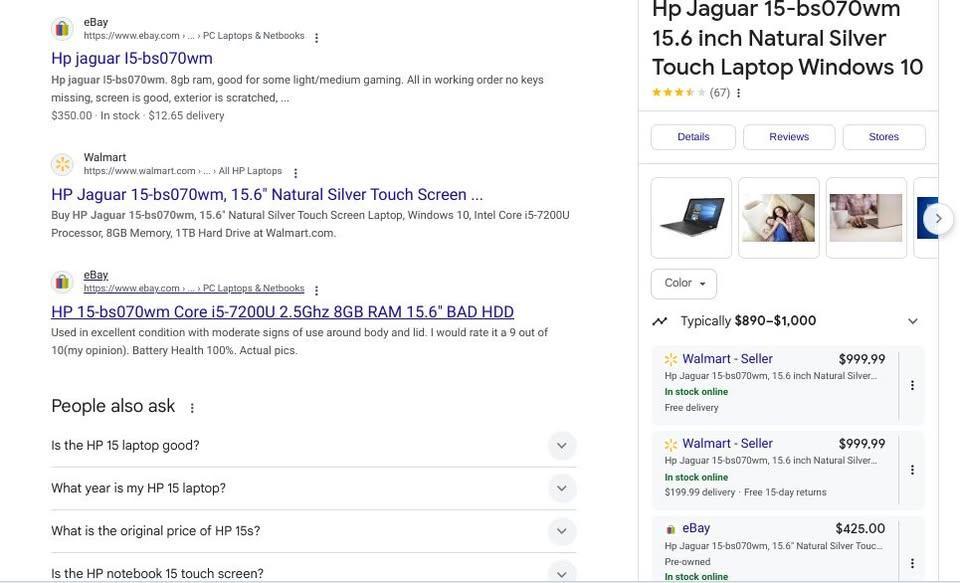Open the Walmart 'HP Jaguar 15-bs070wm, 15.6" Natural Silver Touch Screen' link

267,195
